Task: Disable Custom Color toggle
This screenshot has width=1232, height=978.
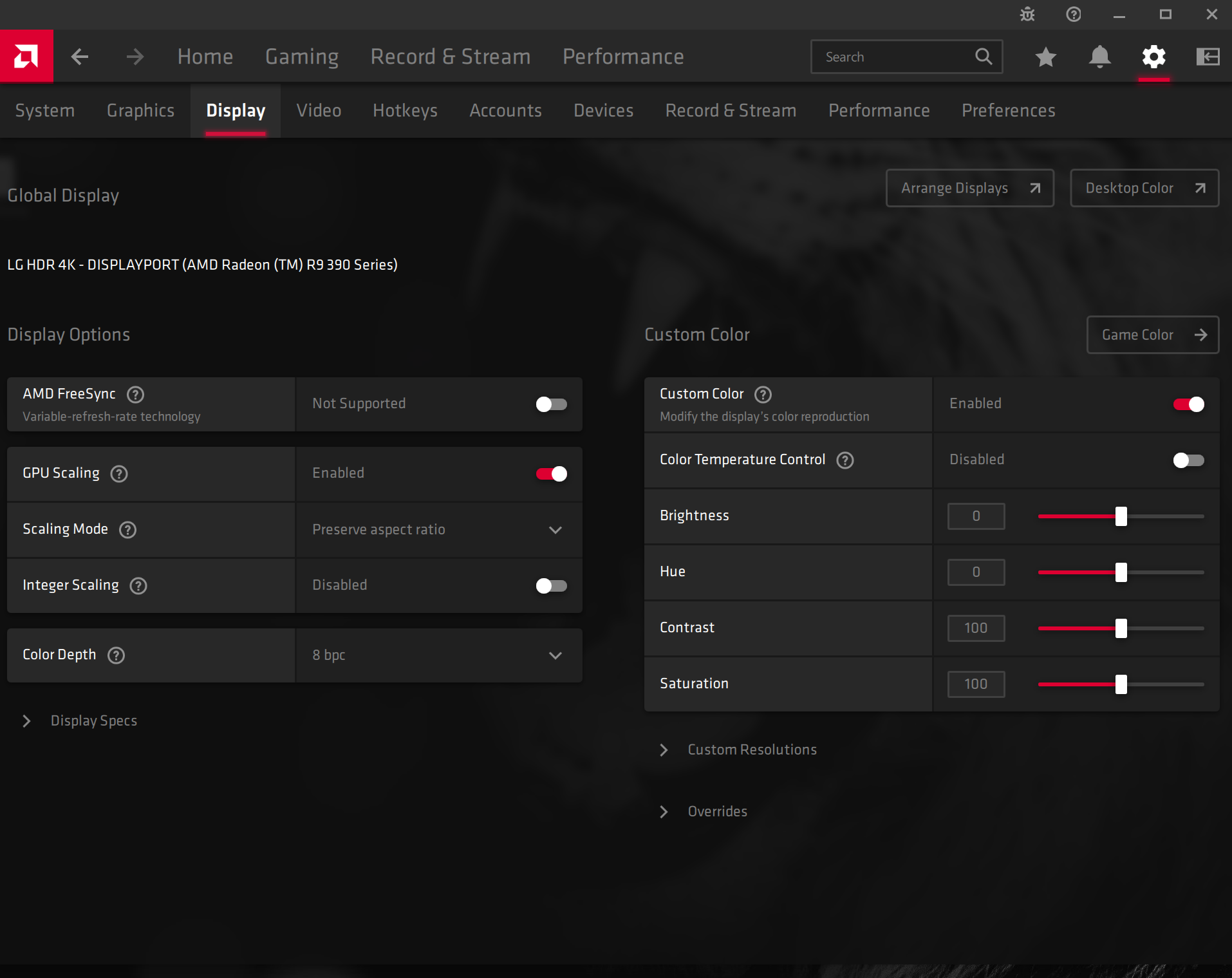Action: tap(1189, 404)
